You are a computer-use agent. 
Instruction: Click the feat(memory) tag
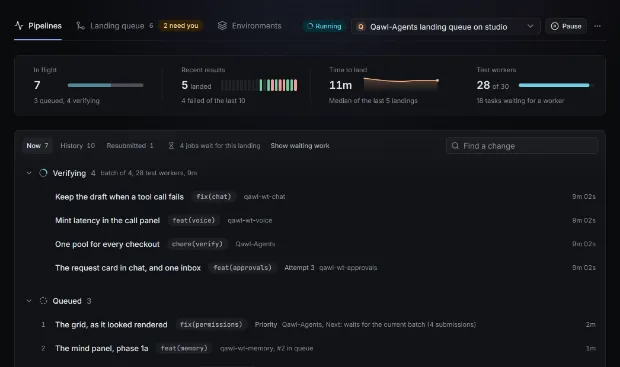pyautogui.click(x=184, y=348)
